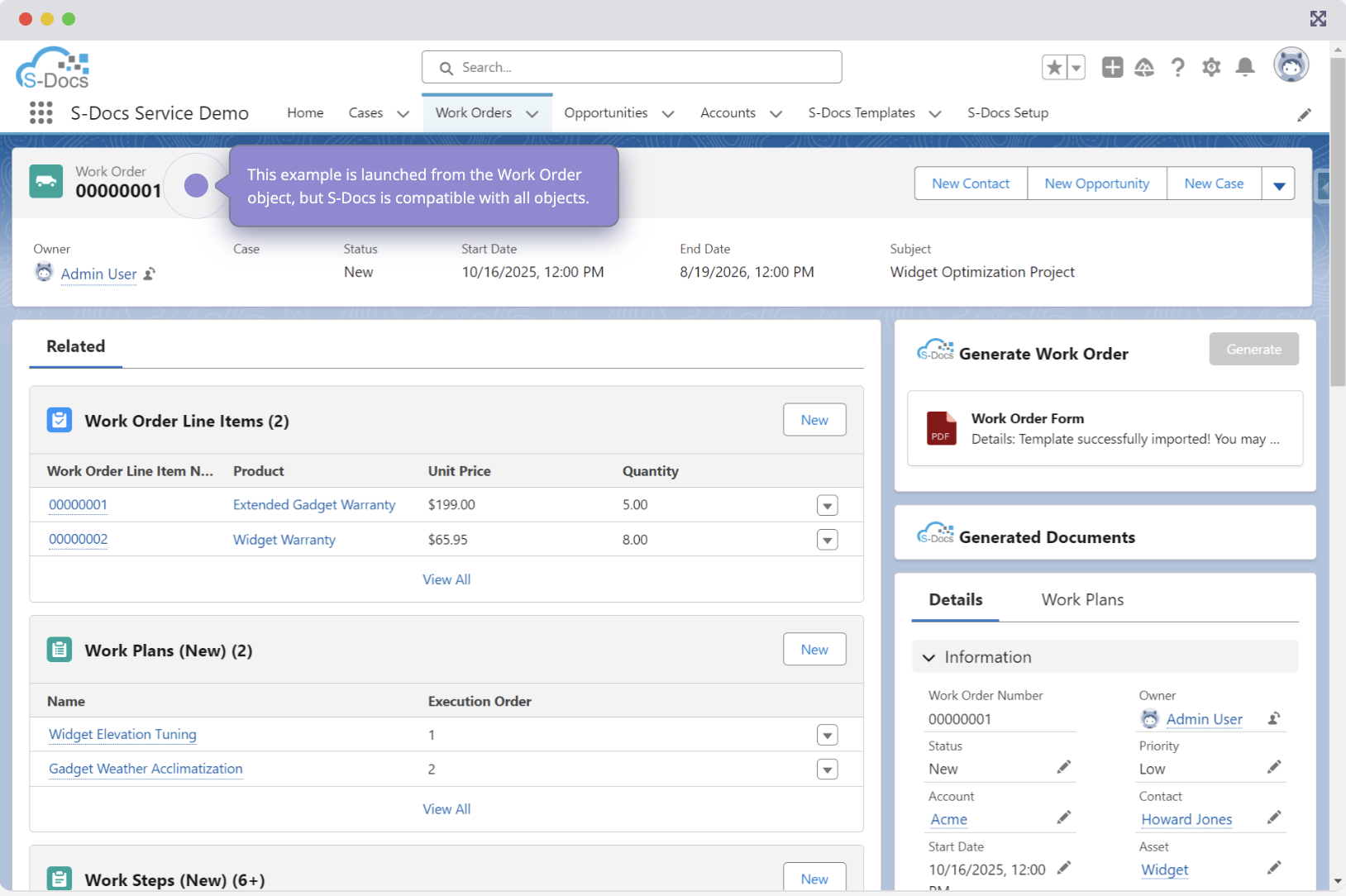Expand the S-Docs Templates nav dropdown chevron
Viewport: 1346px width, 896px height.
[935, 114]
